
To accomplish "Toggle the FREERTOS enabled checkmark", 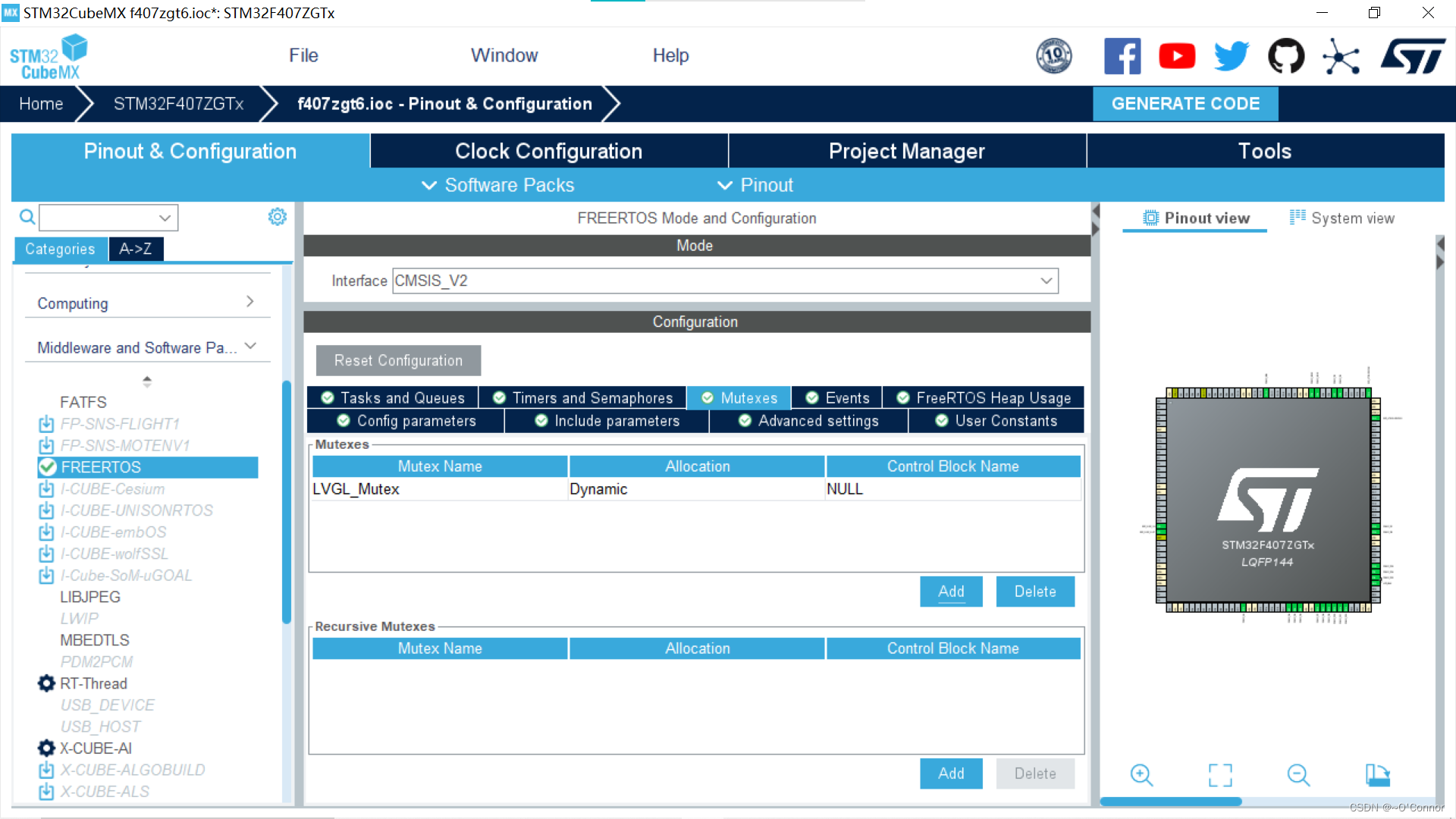I will coord(48,467).
